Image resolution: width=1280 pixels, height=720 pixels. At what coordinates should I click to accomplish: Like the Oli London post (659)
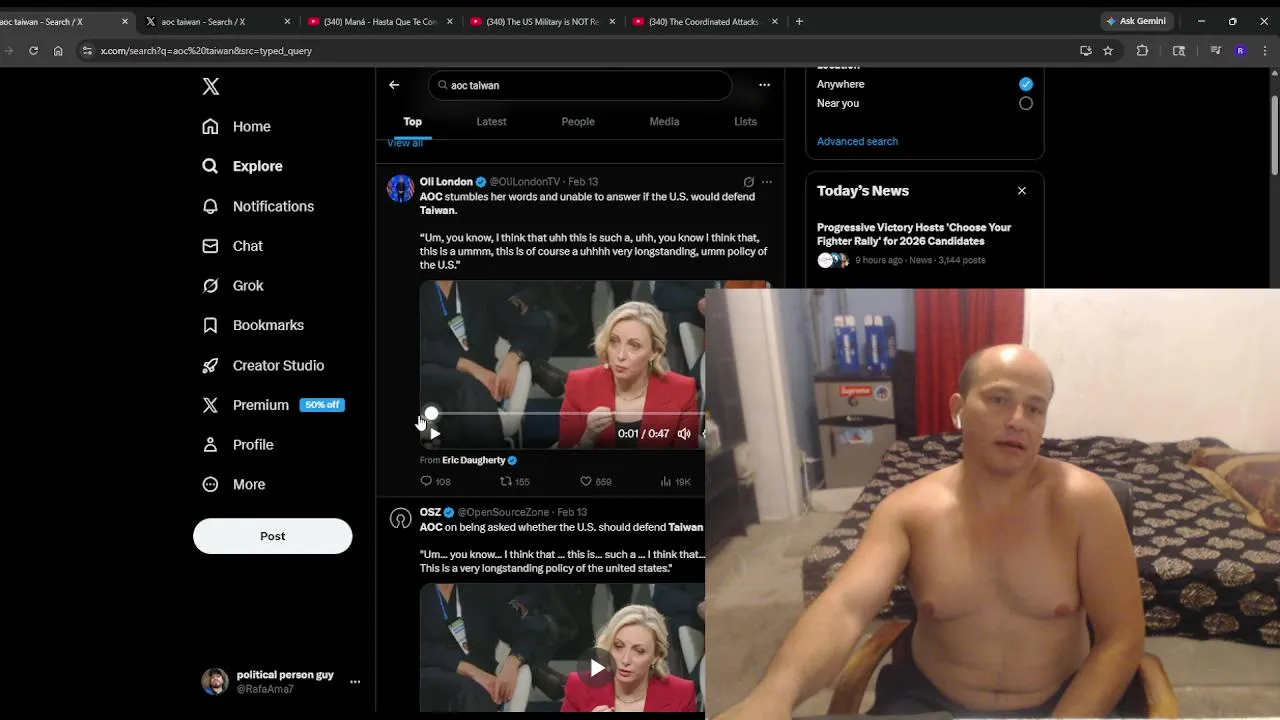pos(596,481)
